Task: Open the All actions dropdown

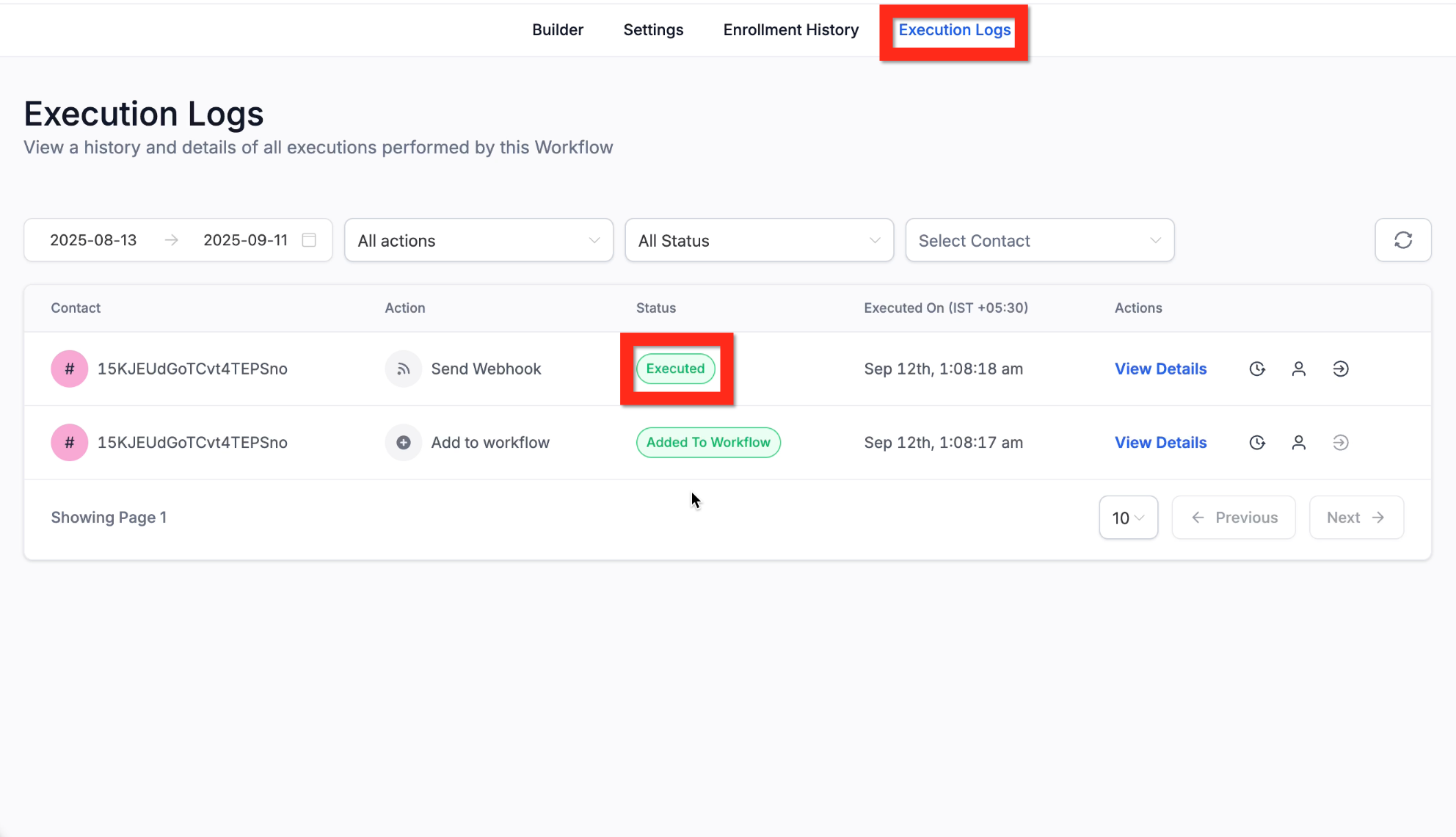Action: click(x=478, y=240)
